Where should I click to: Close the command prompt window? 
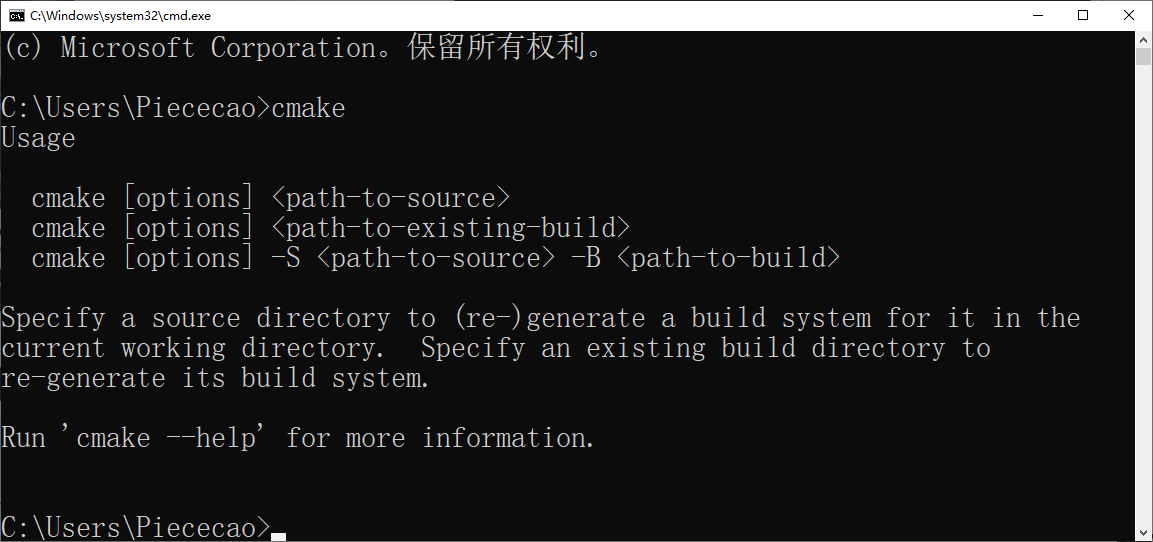pyautogui.click(x=1129, y=15)
